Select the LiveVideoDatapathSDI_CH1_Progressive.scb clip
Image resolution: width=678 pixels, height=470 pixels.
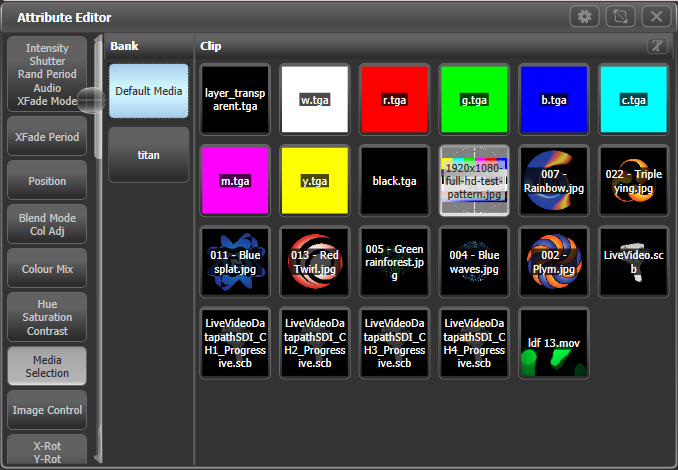(x=235, y=343)
